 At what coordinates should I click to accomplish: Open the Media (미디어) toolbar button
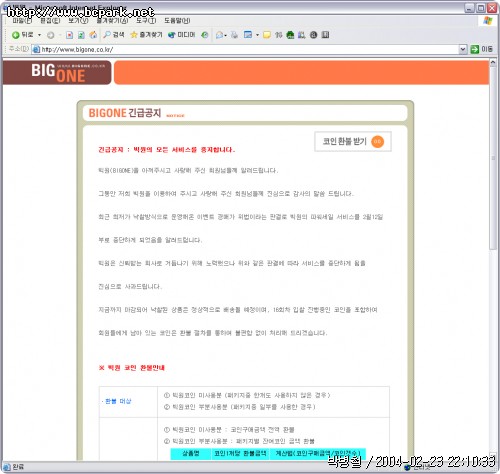pyautogui.click(x=181, y=35)
